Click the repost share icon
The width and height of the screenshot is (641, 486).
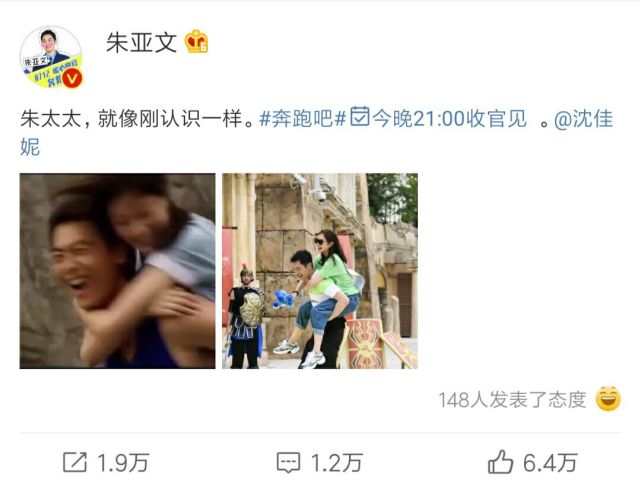pos(75,462)
